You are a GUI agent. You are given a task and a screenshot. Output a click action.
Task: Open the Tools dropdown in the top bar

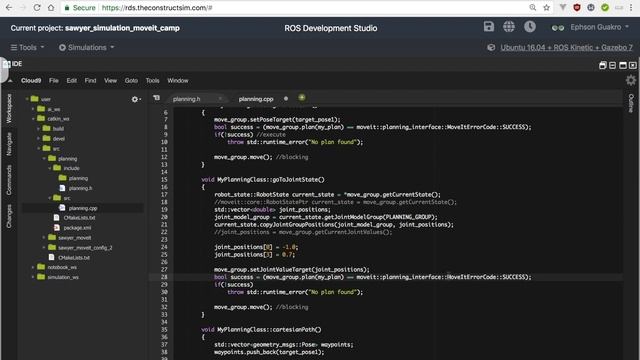[x=27, y=47]
